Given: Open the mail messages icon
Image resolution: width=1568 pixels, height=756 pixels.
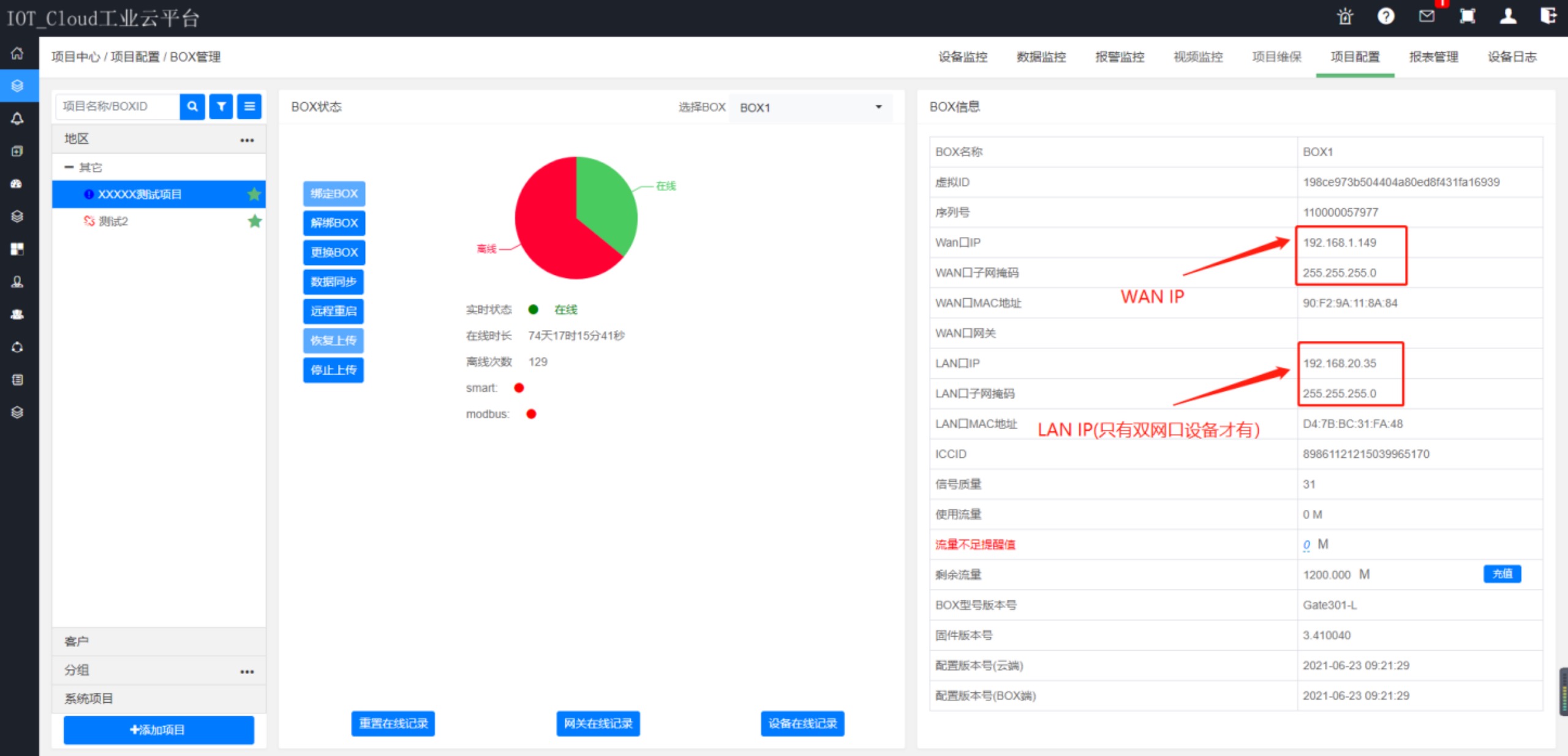Looking at the screenshot, I should [x=1427, y=17].
